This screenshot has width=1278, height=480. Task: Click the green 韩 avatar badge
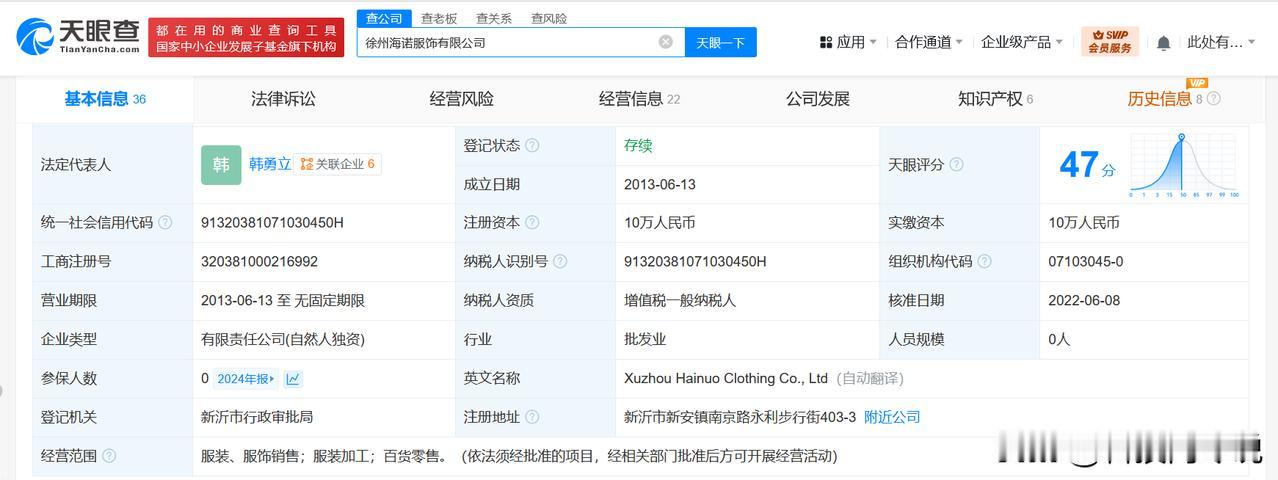pos(221,165)
